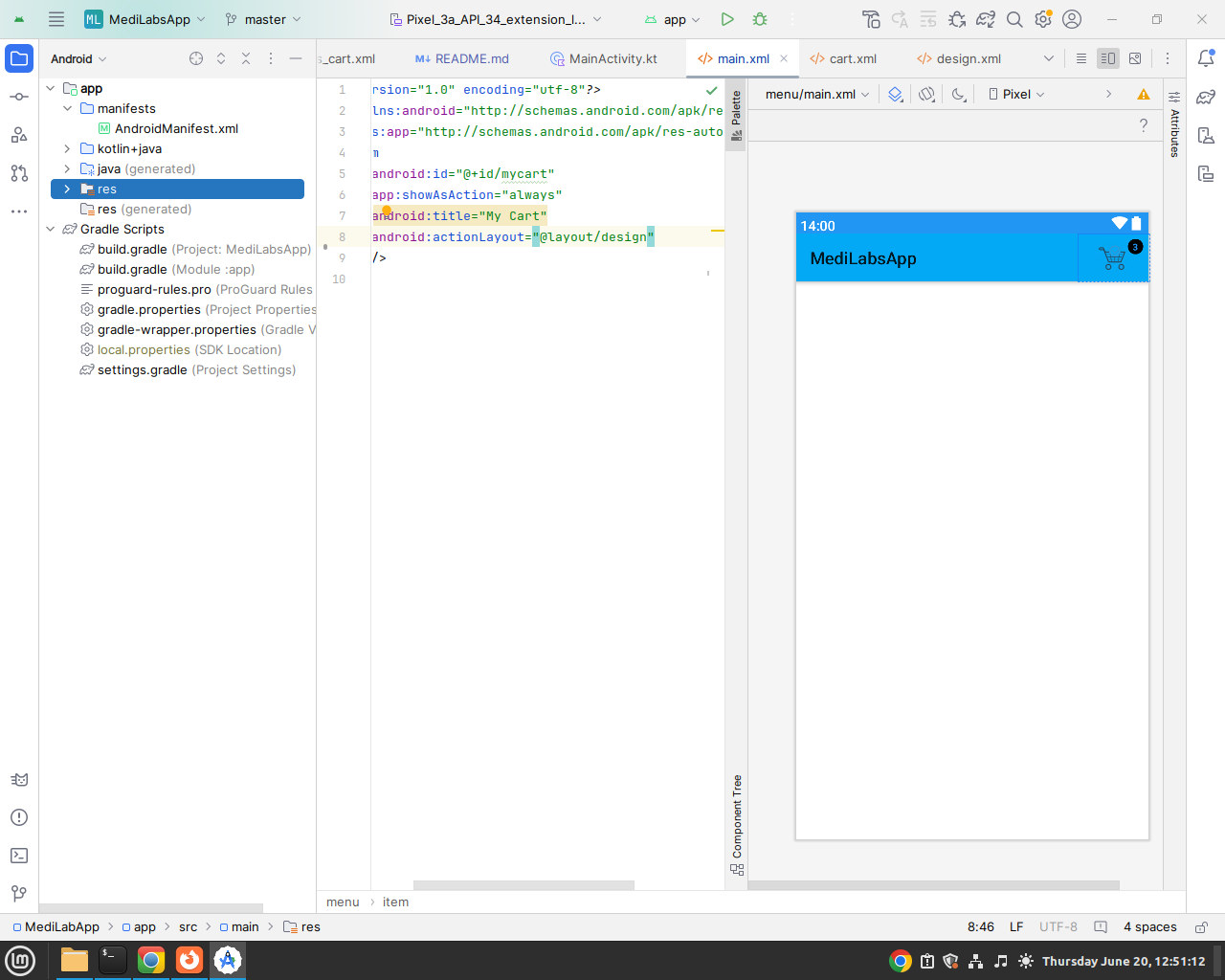
Task: Open the Git tool window
Action: pos(19,893)
